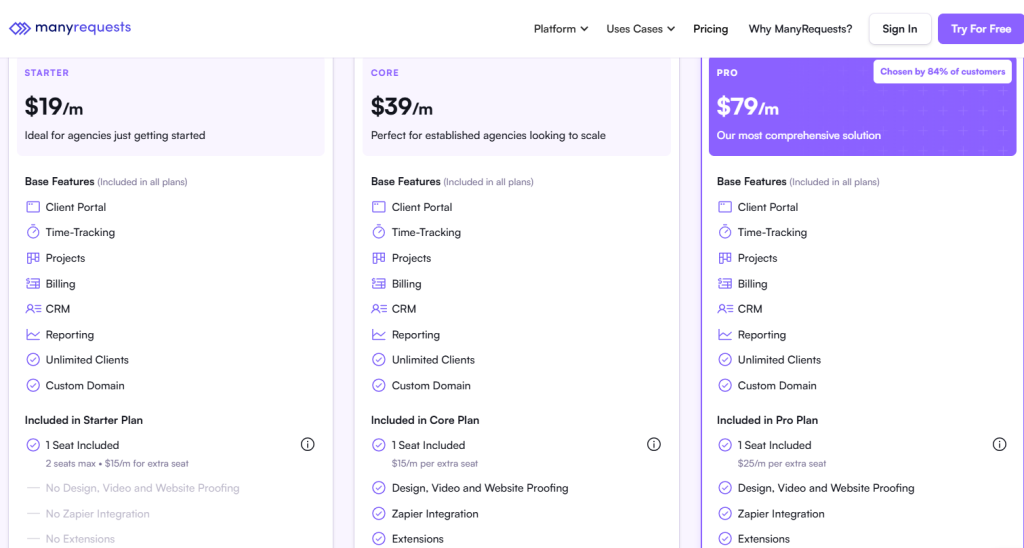This screenshot has width=1024, height=548.
Task: Click Custom Domain checkmark in Core plan
Action: coord(379,386)
